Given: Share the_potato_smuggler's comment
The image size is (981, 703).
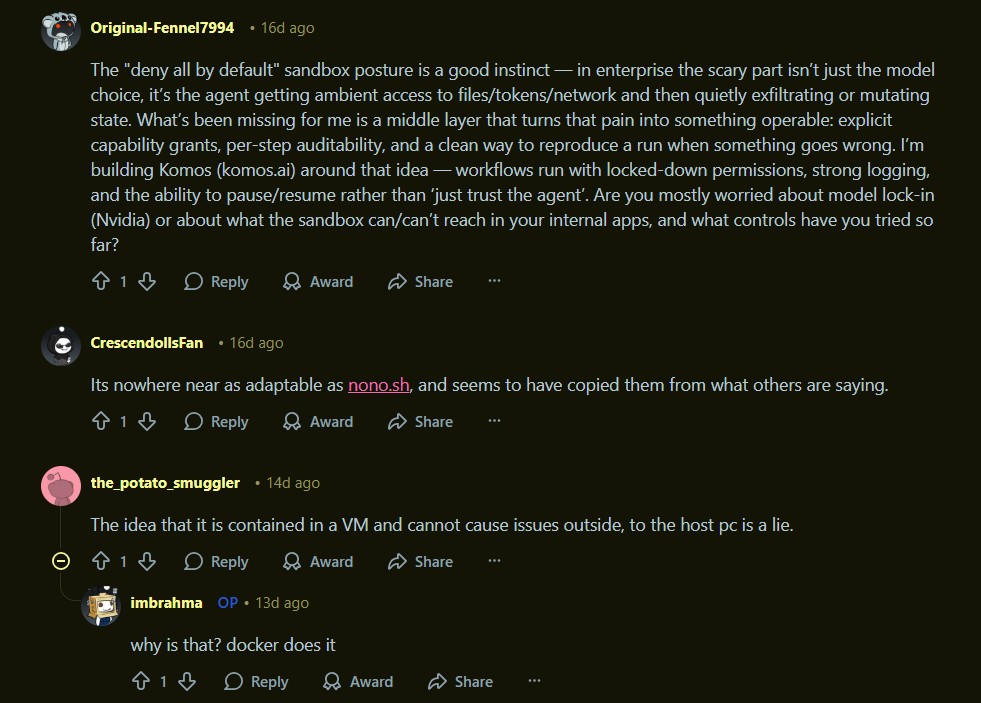Looking at the screenshot, I should (x=420, y=562).
